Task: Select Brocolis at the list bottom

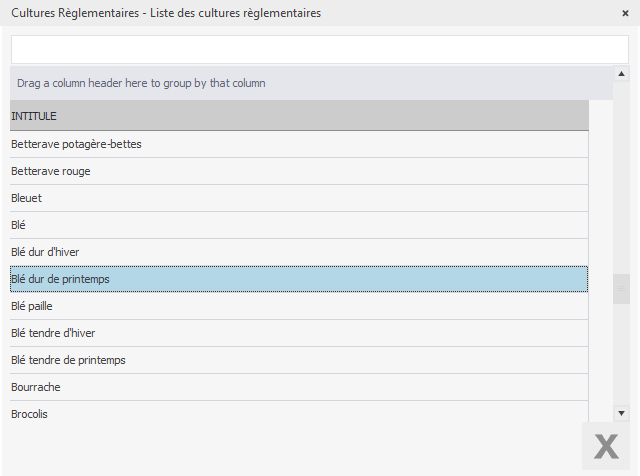Action: (299, 413)
